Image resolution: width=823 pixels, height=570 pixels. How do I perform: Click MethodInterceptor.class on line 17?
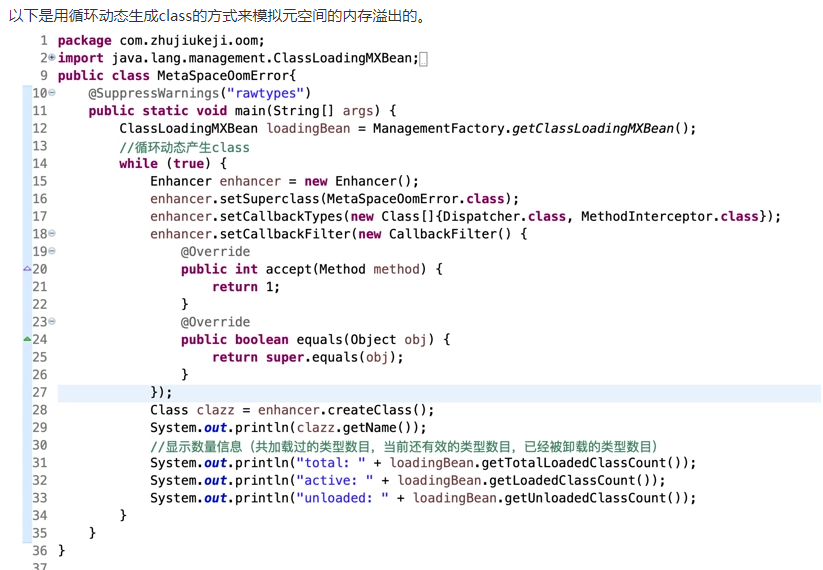[x=670, y=217]
